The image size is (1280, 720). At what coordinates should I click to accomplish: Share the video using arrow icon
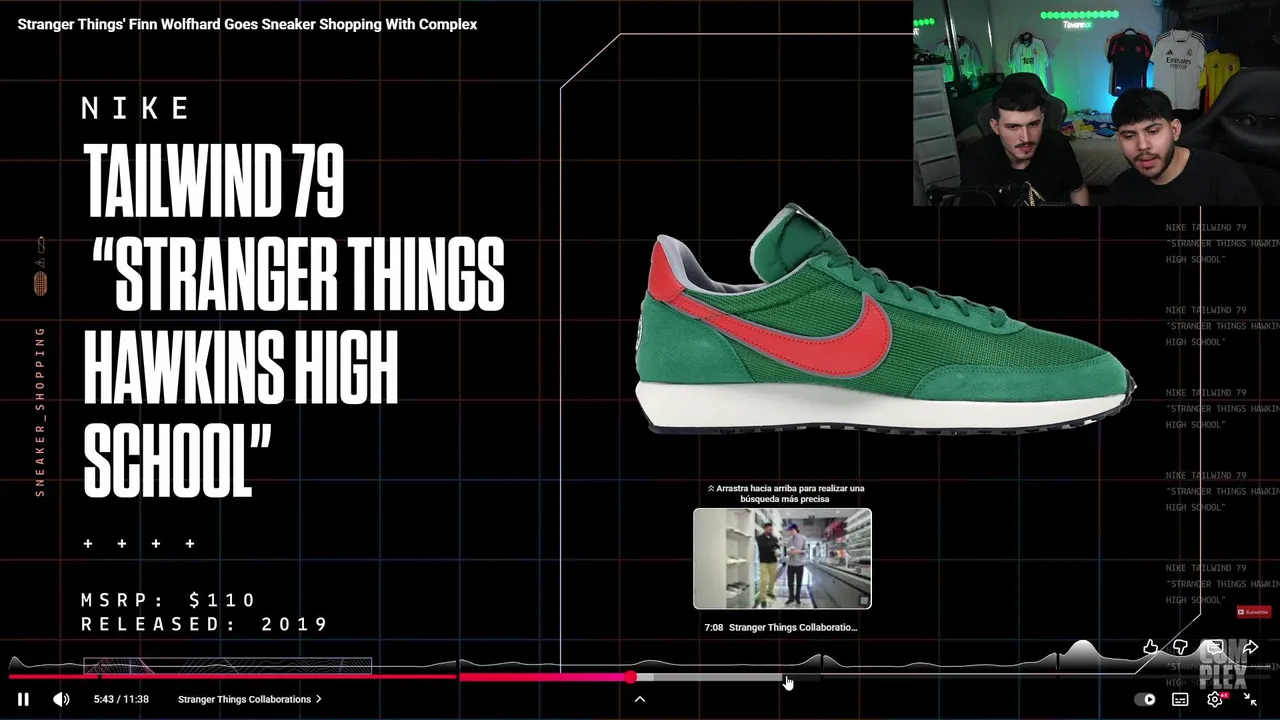[x=1250, y=648]
